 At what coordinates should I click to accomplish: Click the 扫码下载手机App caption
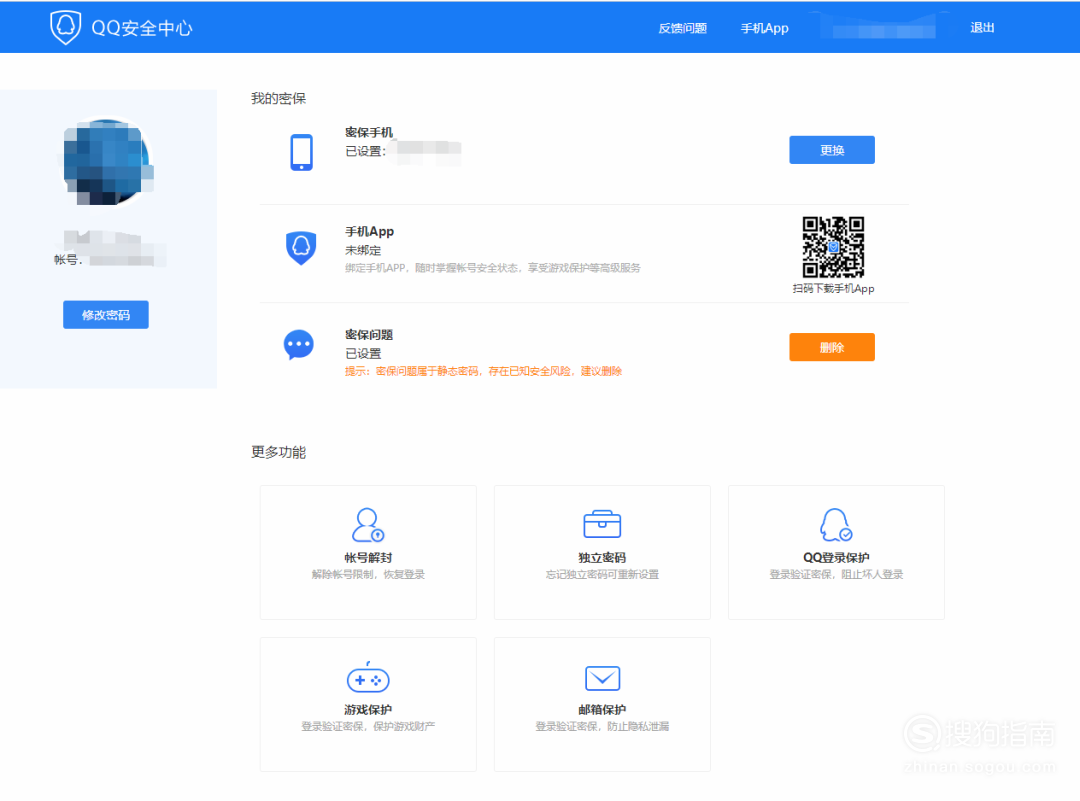pyautogui.click(x=833, y=289)
